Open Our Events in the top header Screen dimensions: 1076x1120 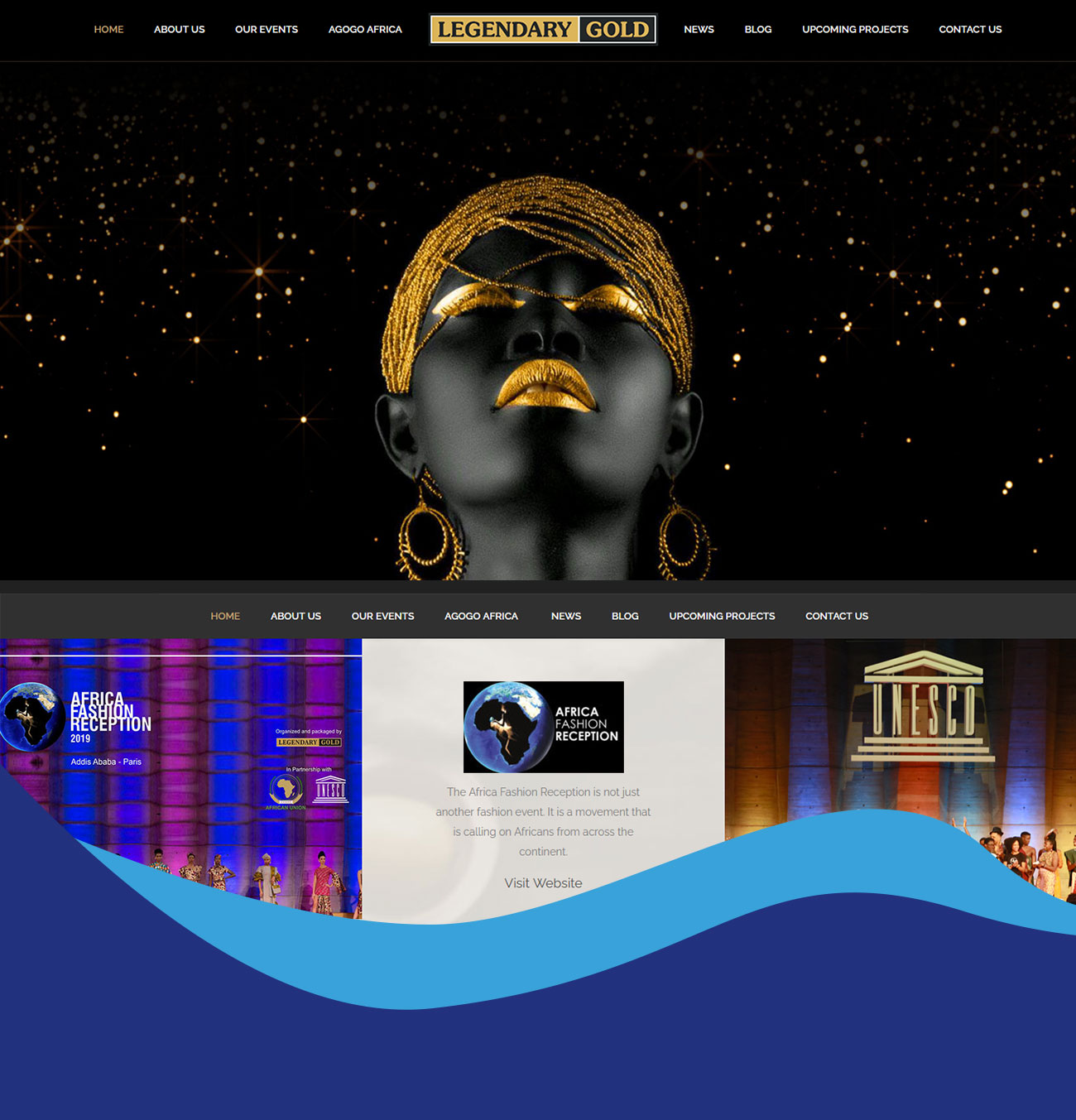[266, 30]
